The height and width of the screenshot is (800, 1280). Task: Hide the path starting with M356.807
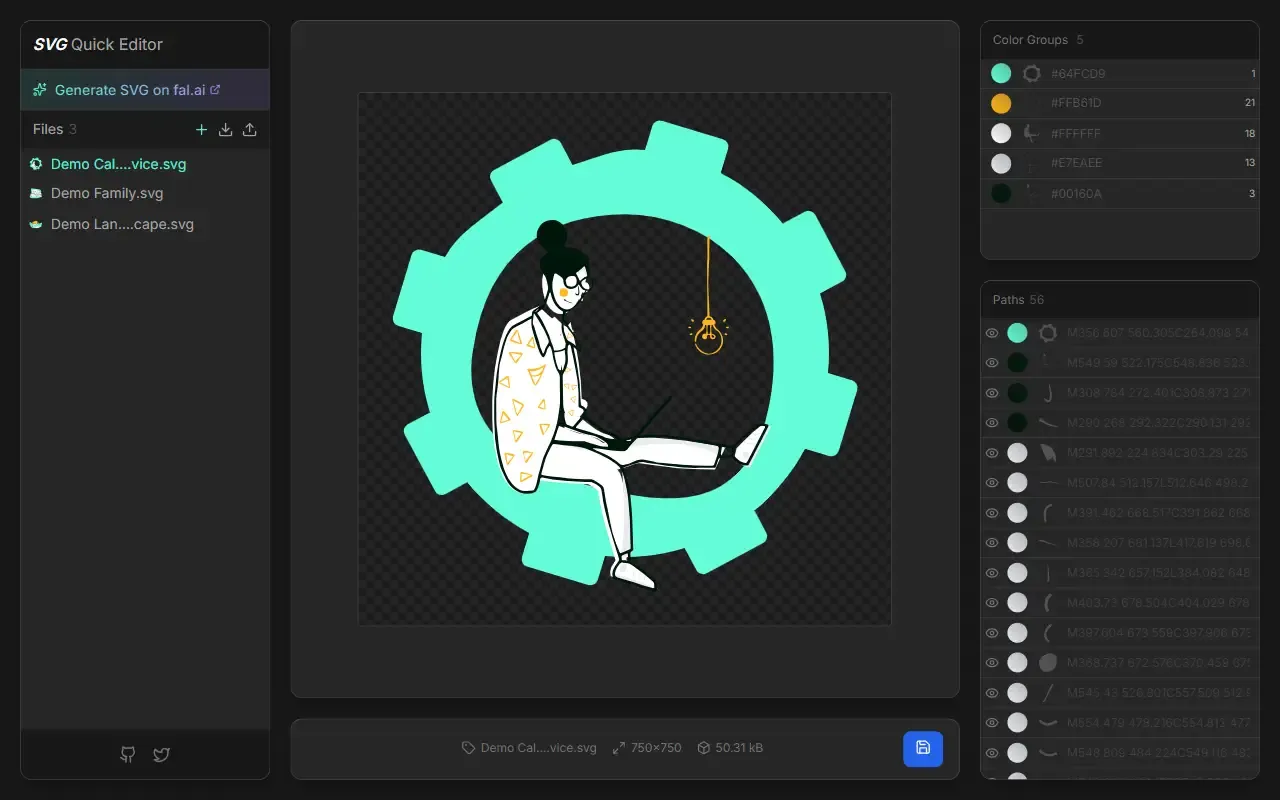click(x=992, y=333)
